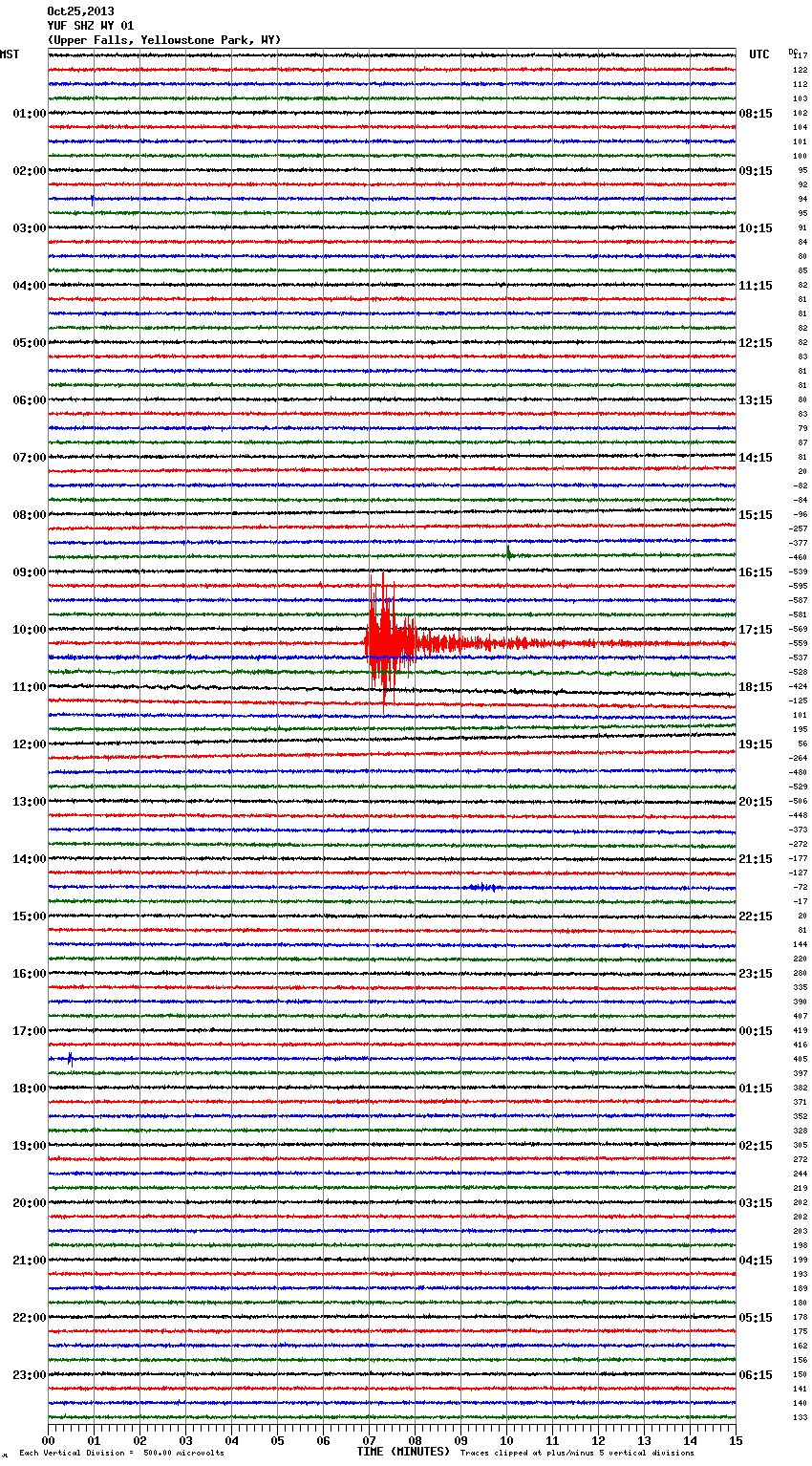This screenshot has height=1466, width=812.
Task: Click the DC offset value -377
Action: coord(799,543)
